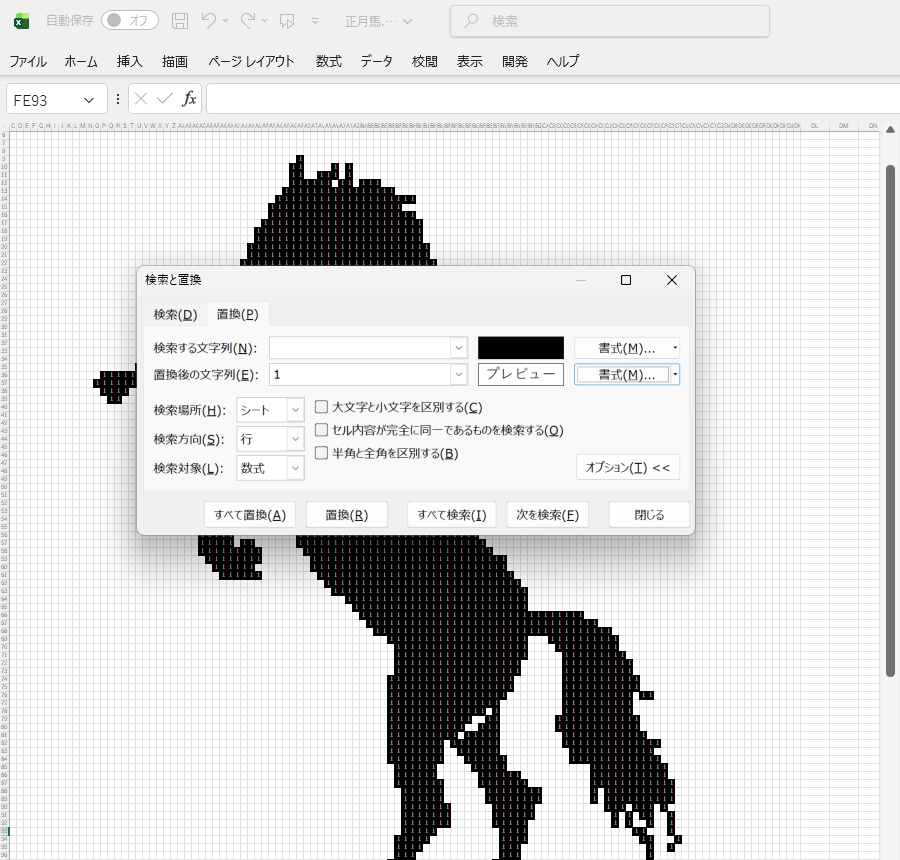Screen dimensions: 900x860
Task: Expand the 検索方向 dropdown showing 行
Action: click(x=270, y=439)
